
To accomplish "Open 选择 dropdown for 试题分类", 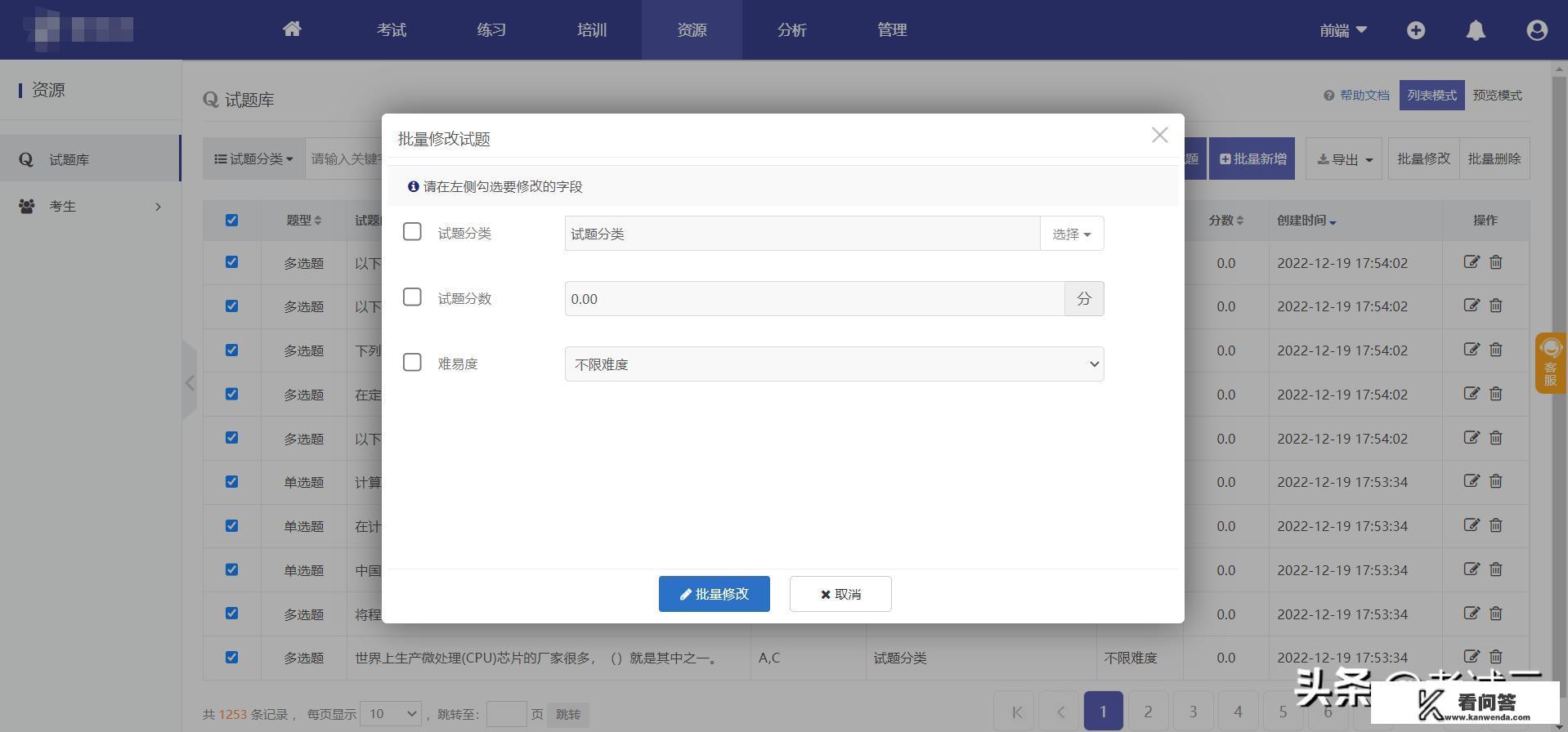I will coord(1072,234).
